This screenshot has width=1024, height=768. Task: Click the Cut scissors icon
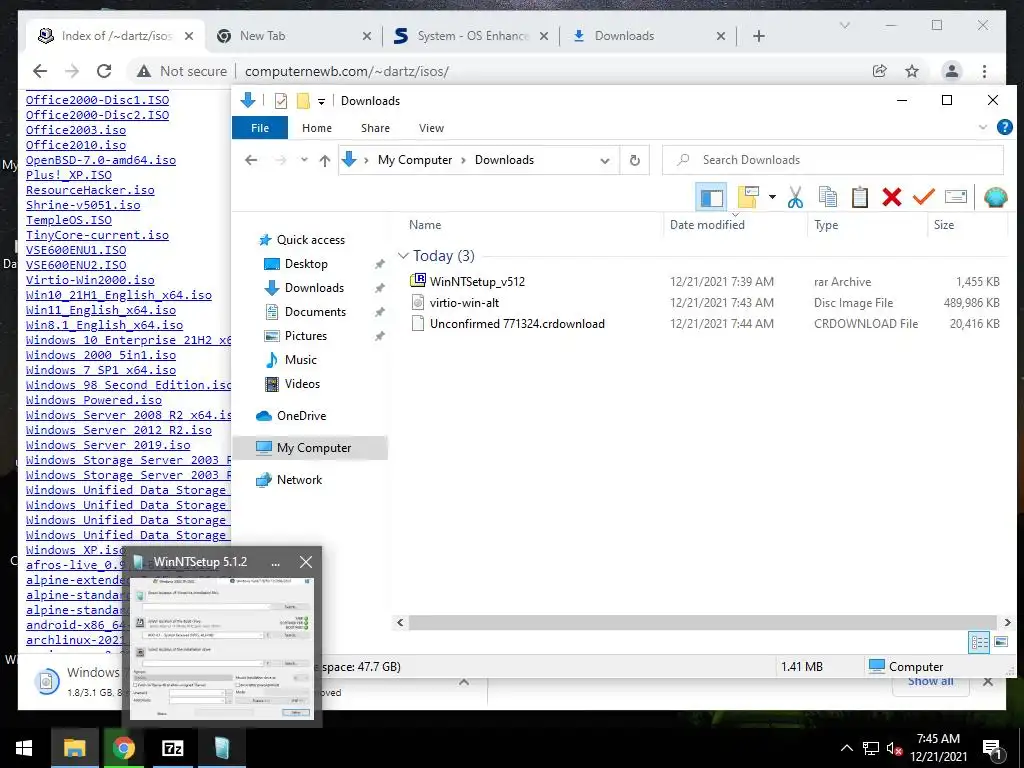(x=795, y=197)
